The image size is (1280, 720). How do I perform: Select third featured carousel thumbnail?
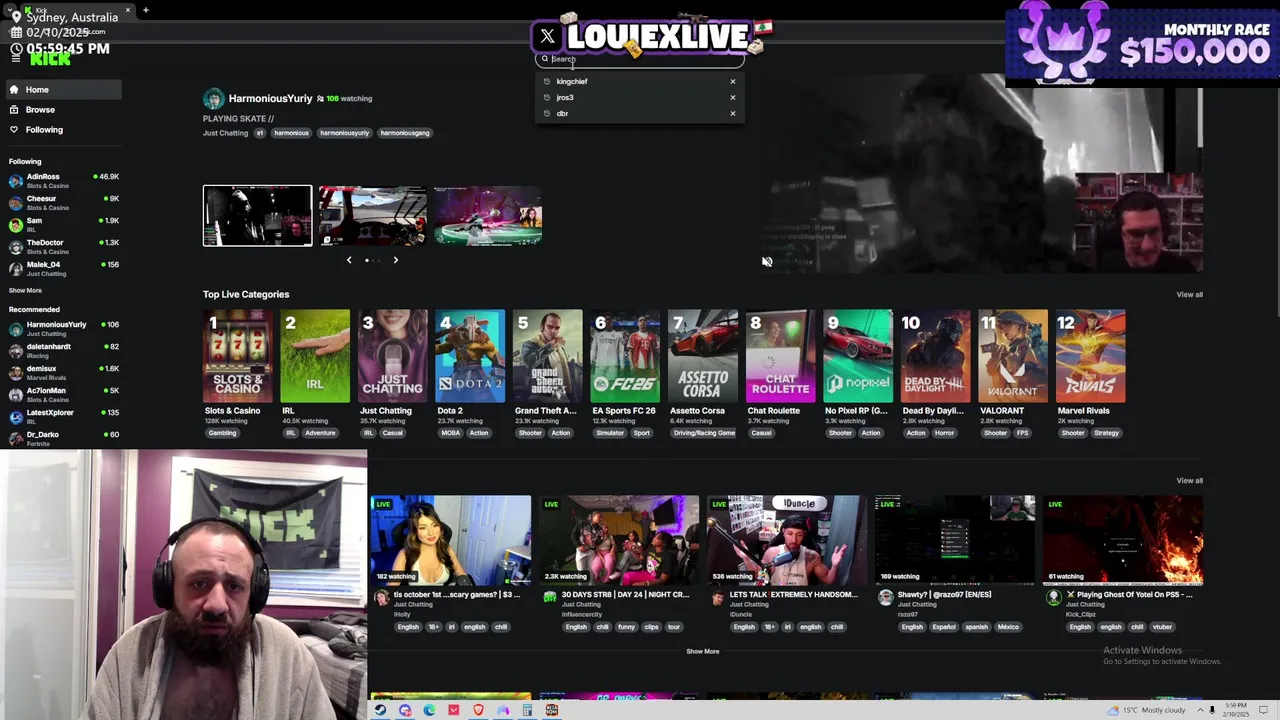coord(488,215)
